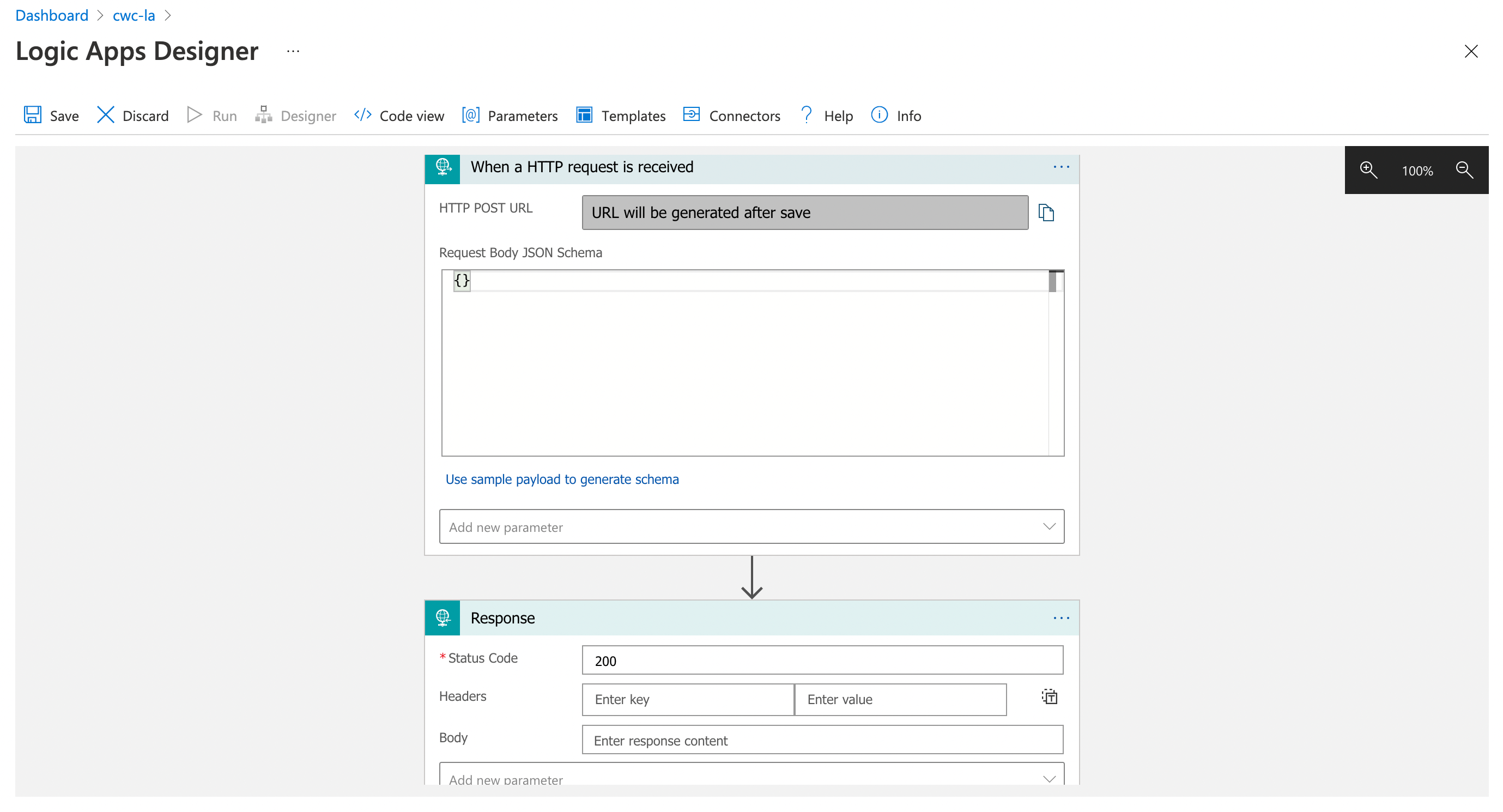Edit the Status Code value 200
Screen dimensions: 1503x812
point(822,660)
